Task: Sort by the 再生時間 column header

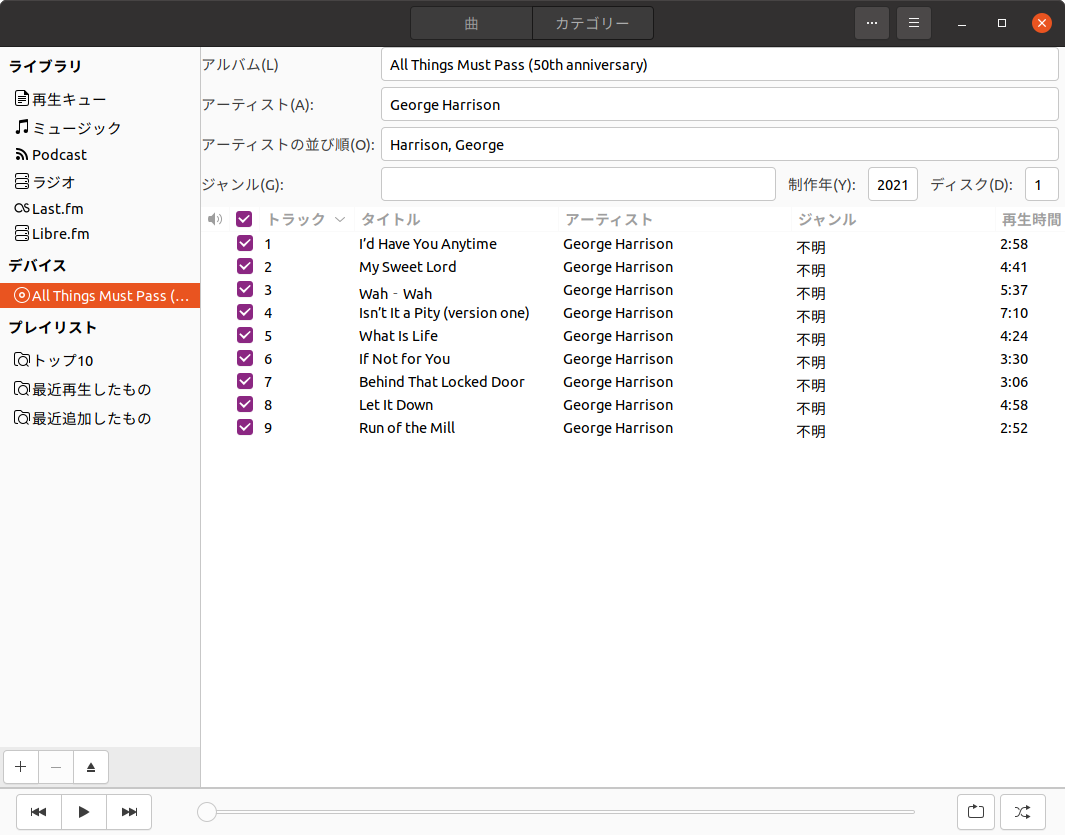Action: click(x=1030, y=219)
